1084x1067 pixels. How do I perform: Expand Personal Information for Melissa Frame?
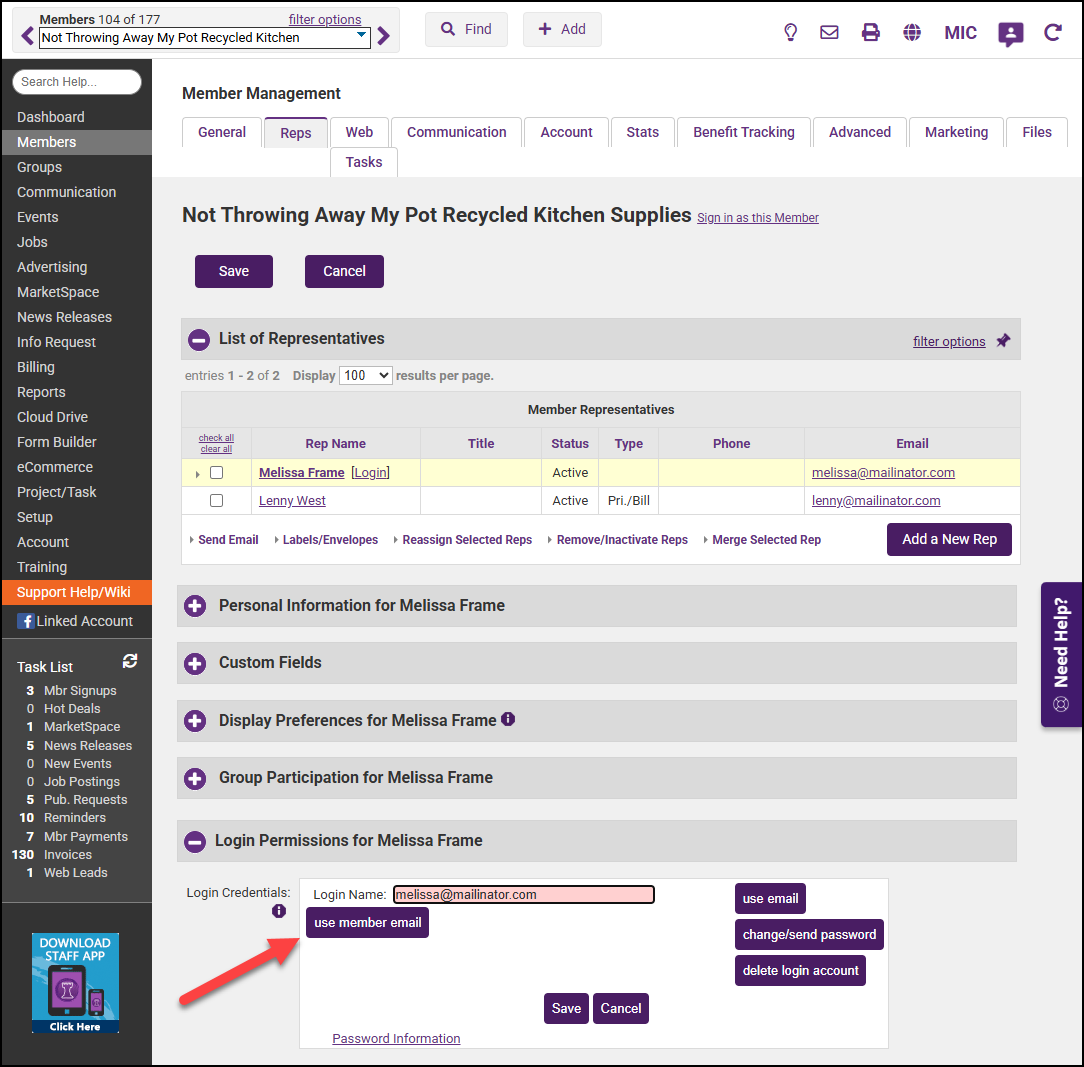[196, 606]
